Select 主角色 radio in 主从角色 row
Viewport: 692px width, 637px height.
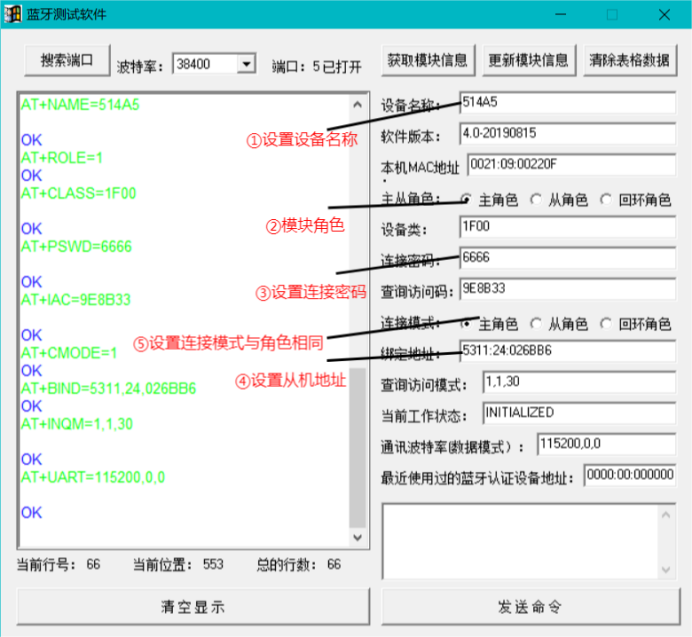[x=466, y=200]
